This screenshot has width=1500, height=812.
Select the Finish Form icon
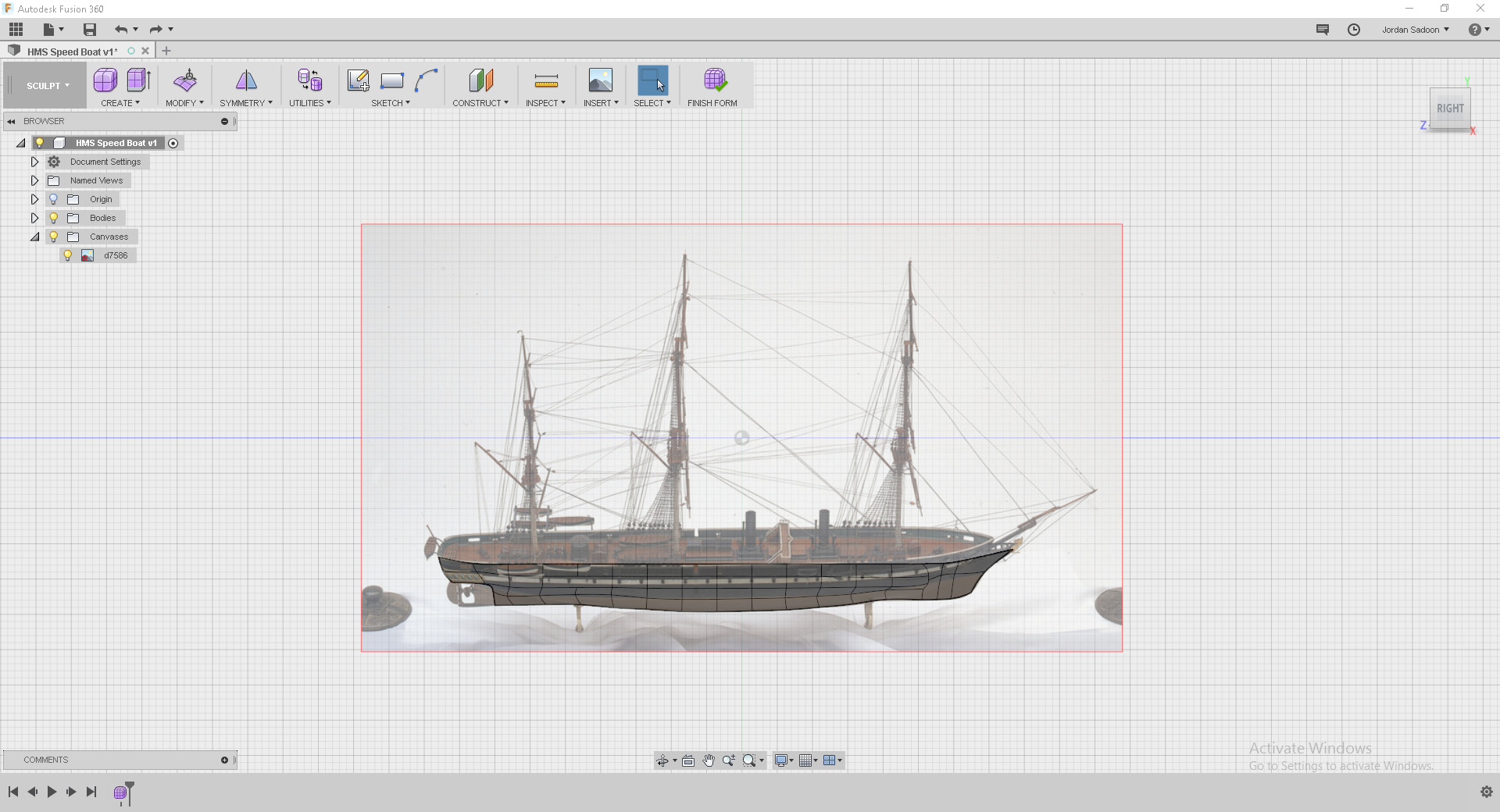pos(715,80)
